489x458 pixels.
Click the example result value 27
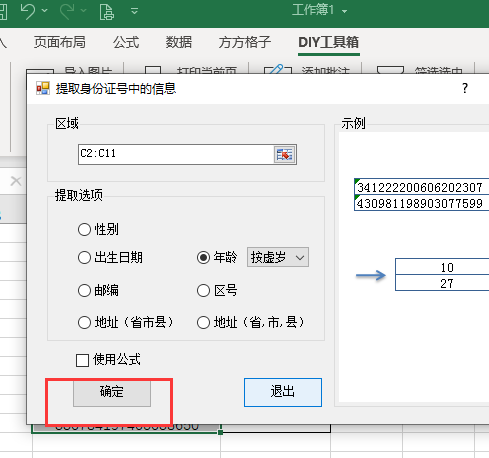coord(447,283)
